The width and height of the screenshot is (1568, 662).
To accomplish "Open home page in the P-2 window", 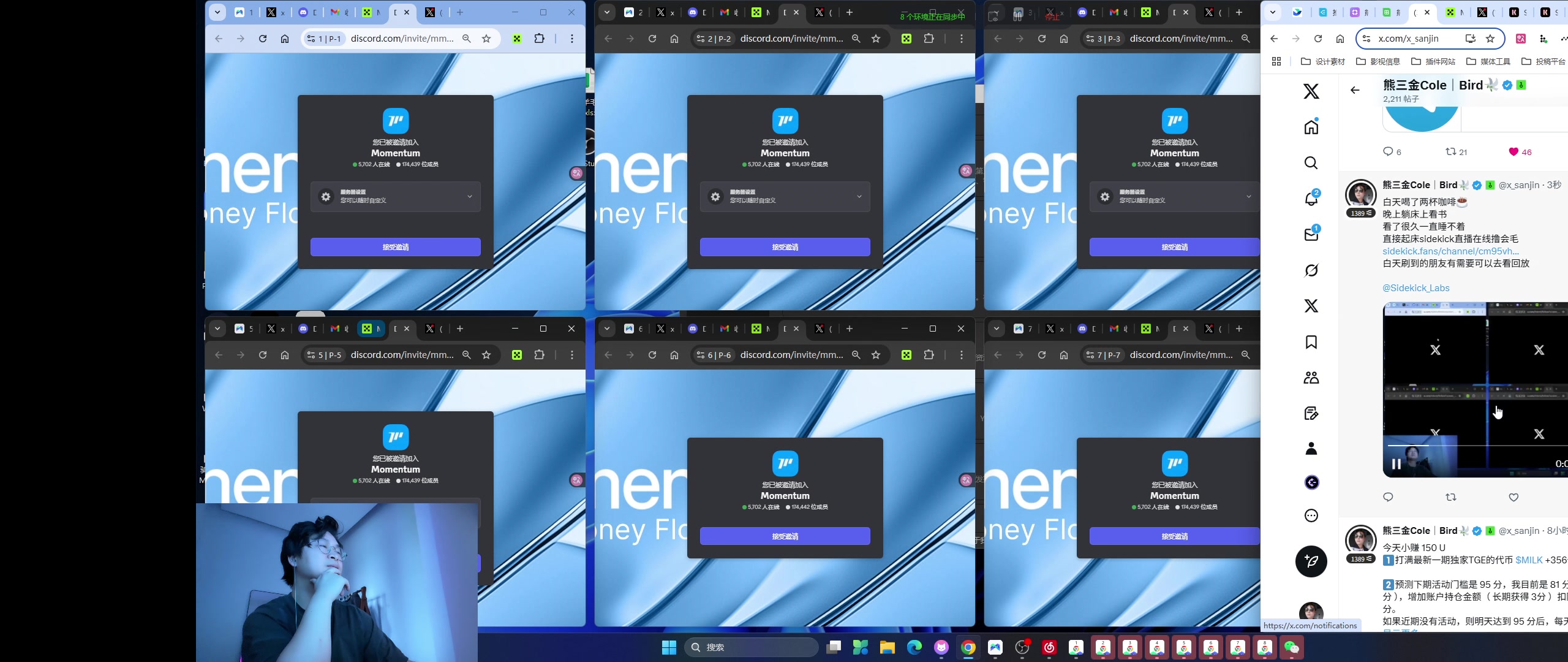I will [674, 39].
